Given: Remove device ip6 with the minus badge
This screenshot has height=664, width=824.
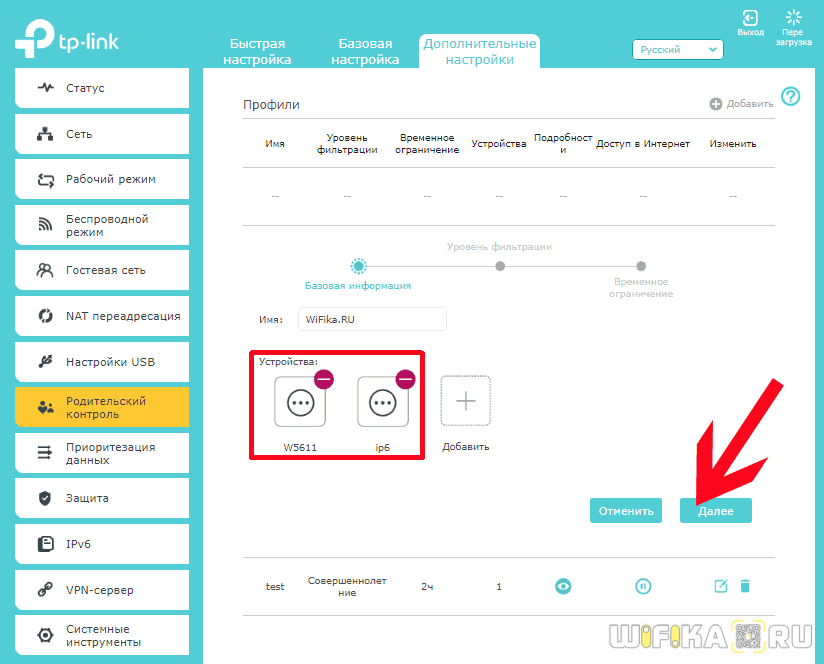Looking at the screenshot, I should pyautogui.click(x=406, y=379).
